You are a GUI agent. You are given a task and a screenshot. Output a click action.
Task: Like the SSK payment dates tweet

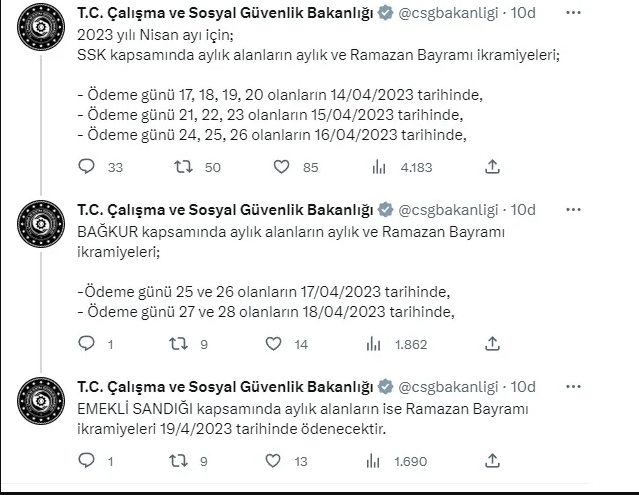[x=282, y=167]
